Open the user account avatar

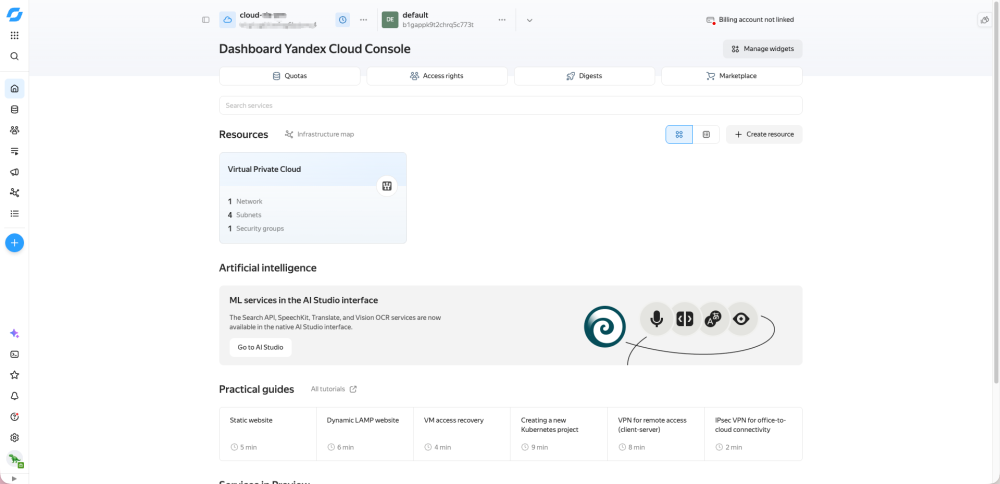15,459
